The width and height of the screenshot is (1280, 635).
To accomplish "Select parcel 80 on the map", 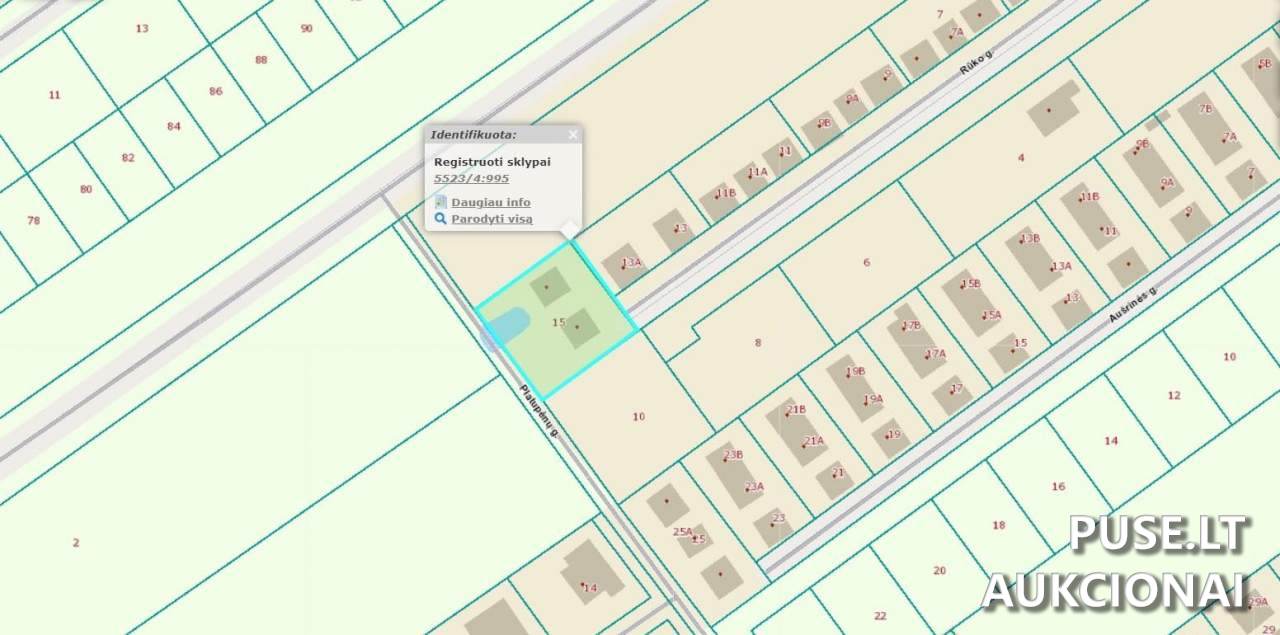I will click(x=86, y=189).
